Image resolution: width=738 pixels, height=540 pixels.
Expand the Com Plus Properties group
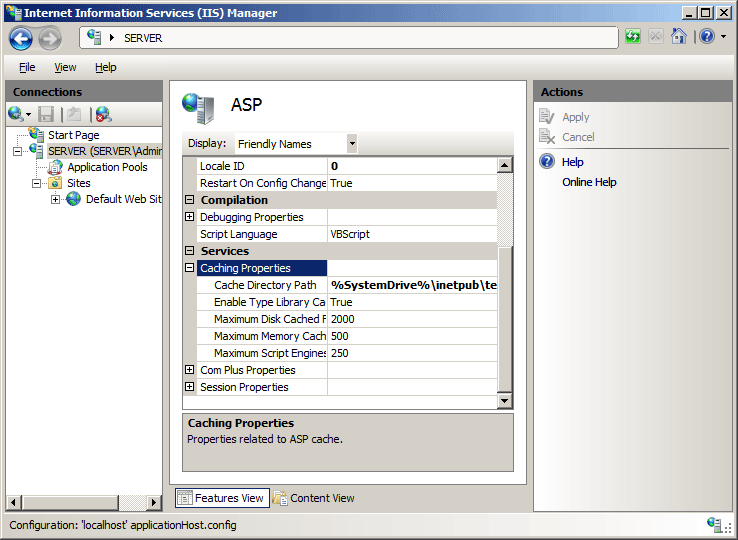(190, 370)
